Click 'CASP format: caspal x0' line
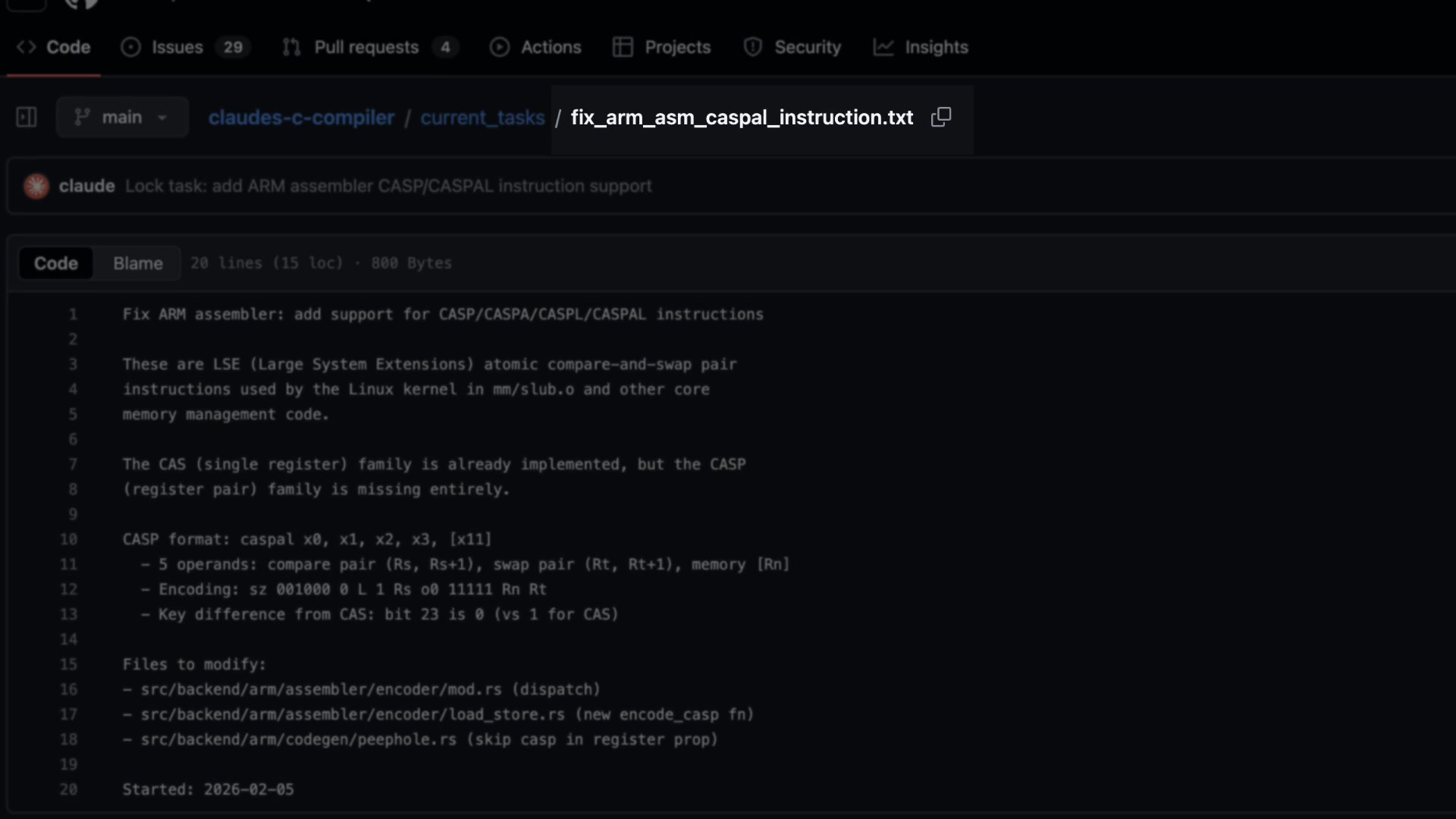Screen dimensions: 1456x819 307,539
